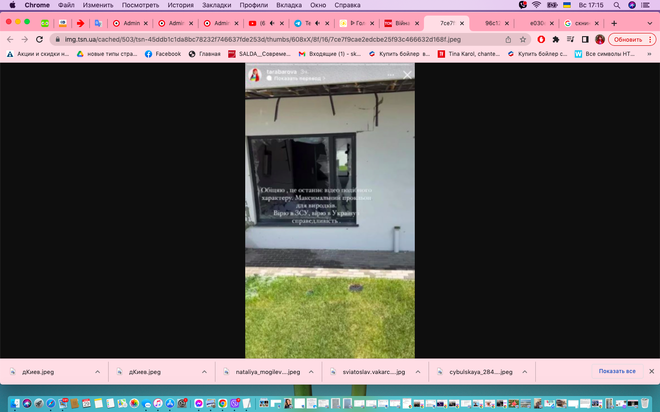The image size is (660, 412).
Task: Reload the current page
Action: (x=39, y=39)
